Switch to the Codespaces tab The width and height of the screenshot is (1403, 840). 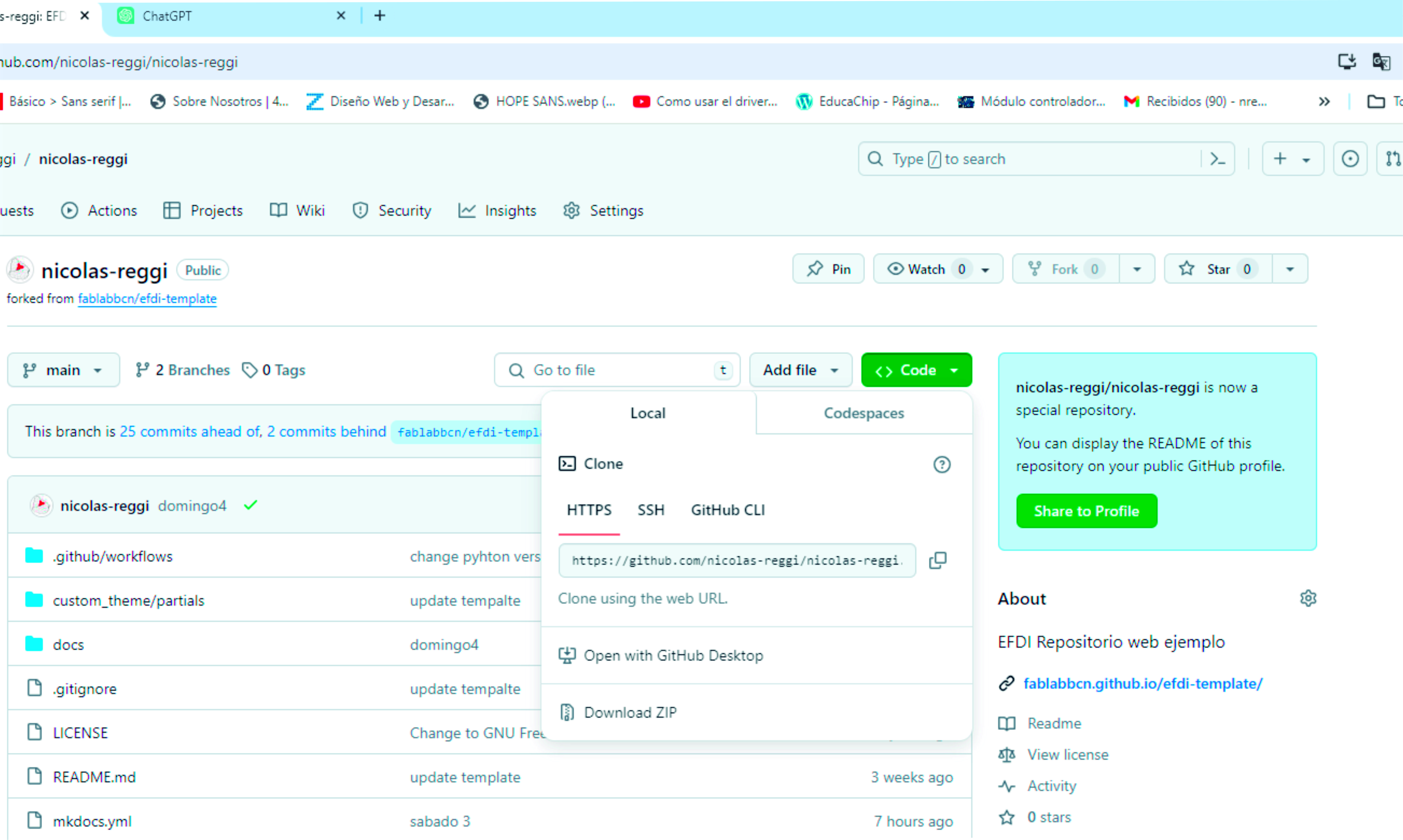click(x=864, y=413)
